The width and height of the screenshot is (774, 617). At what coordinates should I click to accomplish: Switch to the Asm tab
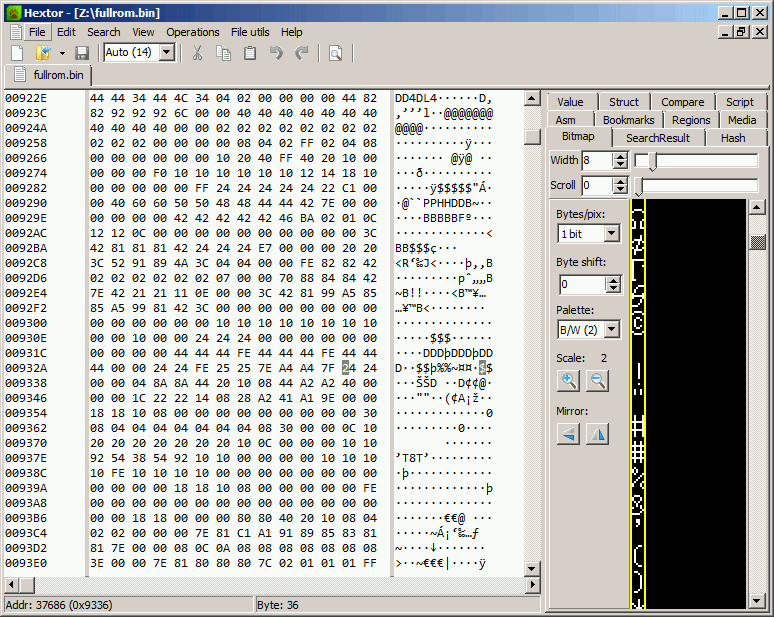click(x=565, y=120)
